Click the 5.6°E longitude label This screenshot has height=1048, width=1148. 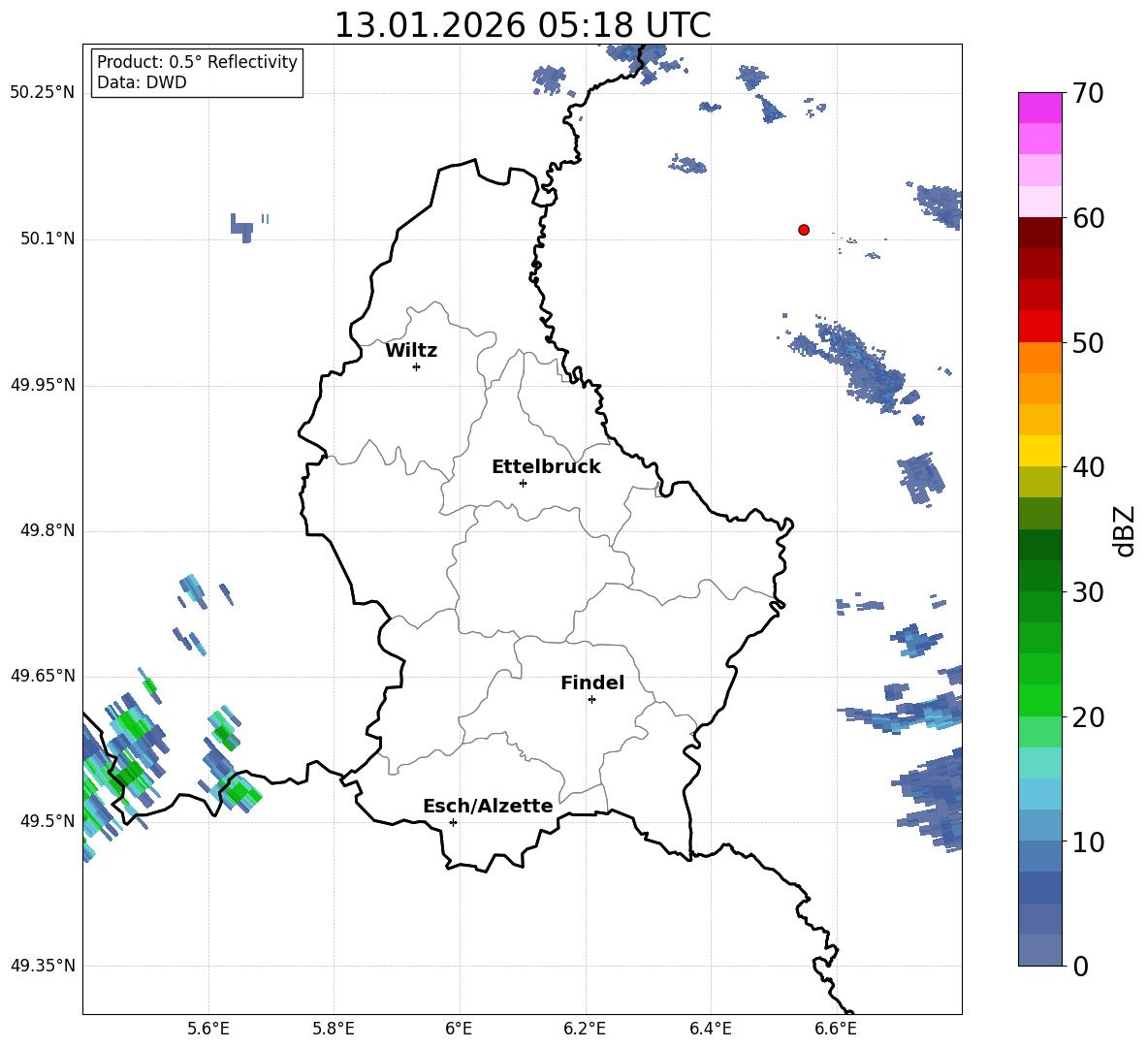pos(208,1029)
